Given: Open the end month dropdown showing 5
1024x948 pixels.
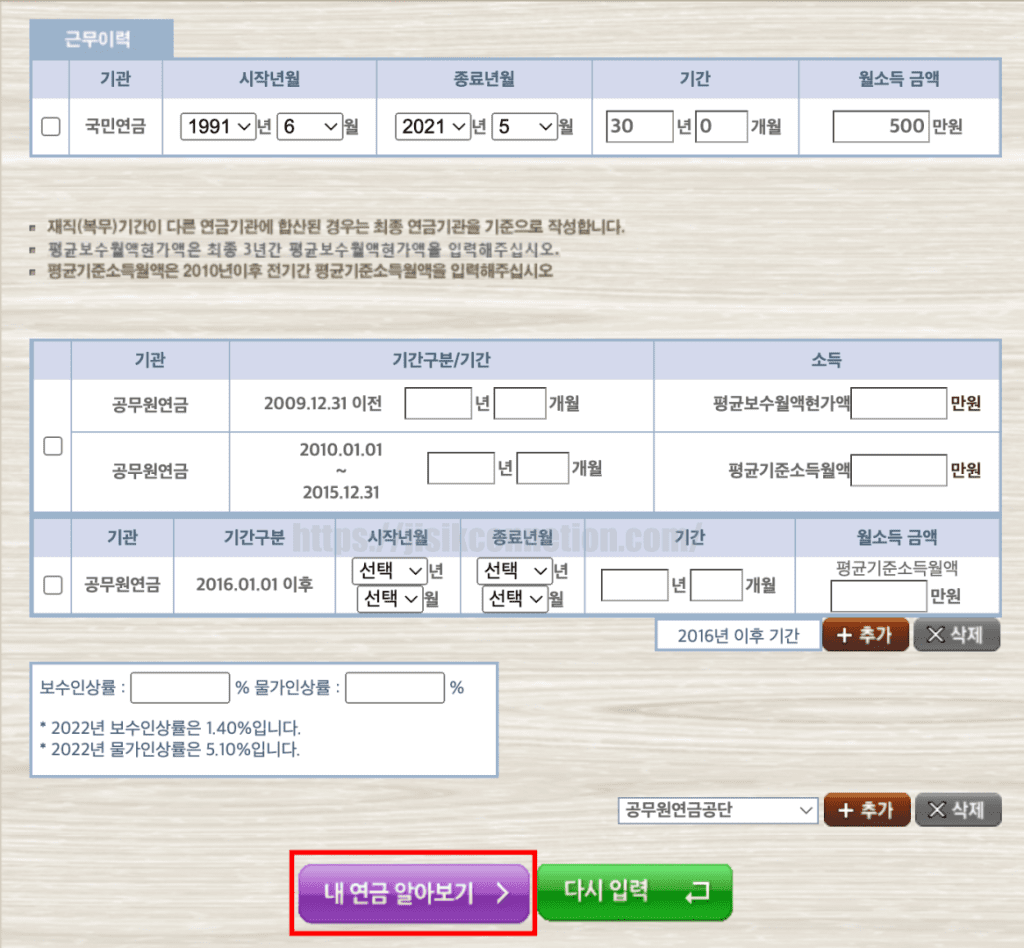Looking at the screenshot, I should (x=524, y=126).
